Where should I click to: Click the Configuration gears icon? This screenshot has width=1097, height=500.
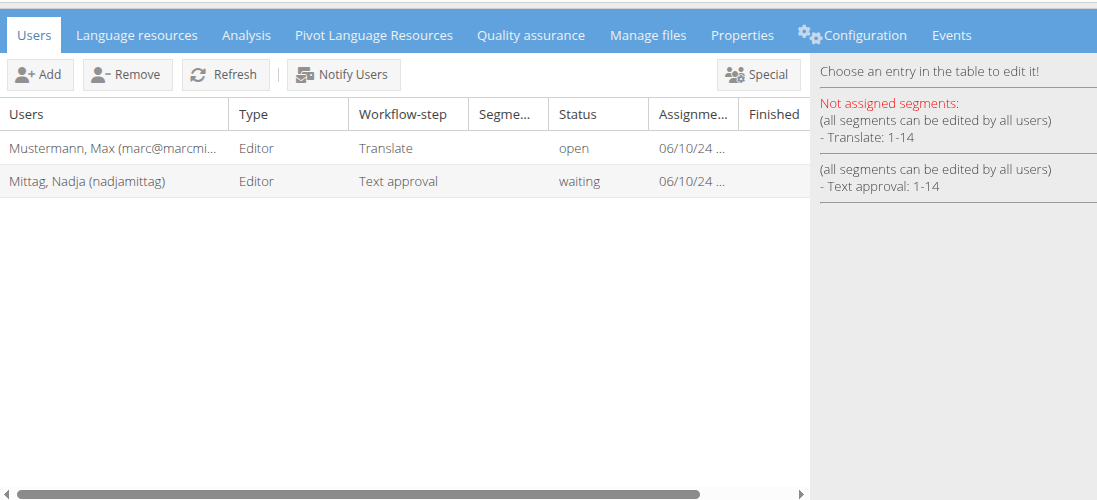[809, 35]
